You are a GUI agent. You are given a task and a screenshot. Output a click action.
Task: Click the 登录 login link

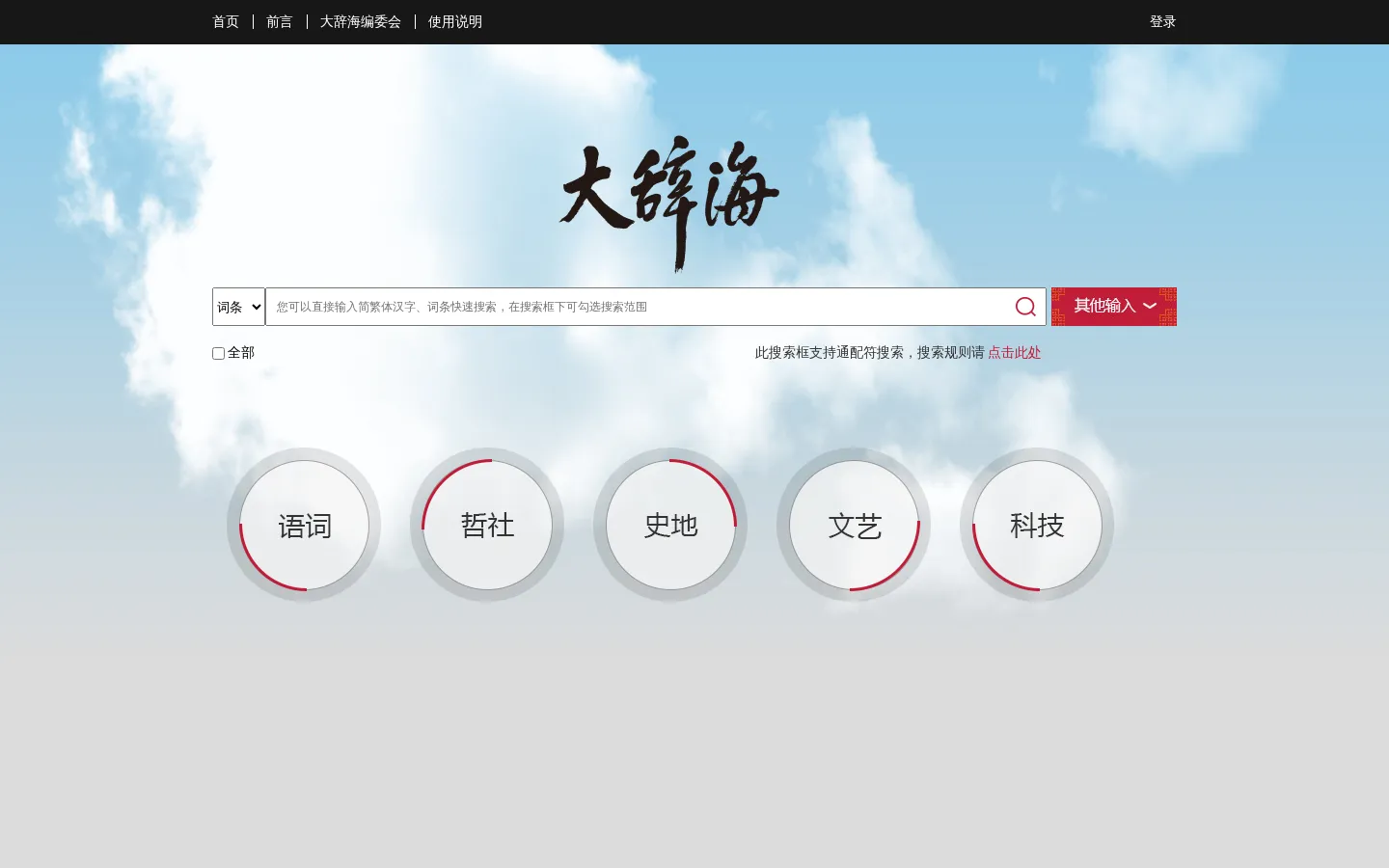tap(1163, 22)
